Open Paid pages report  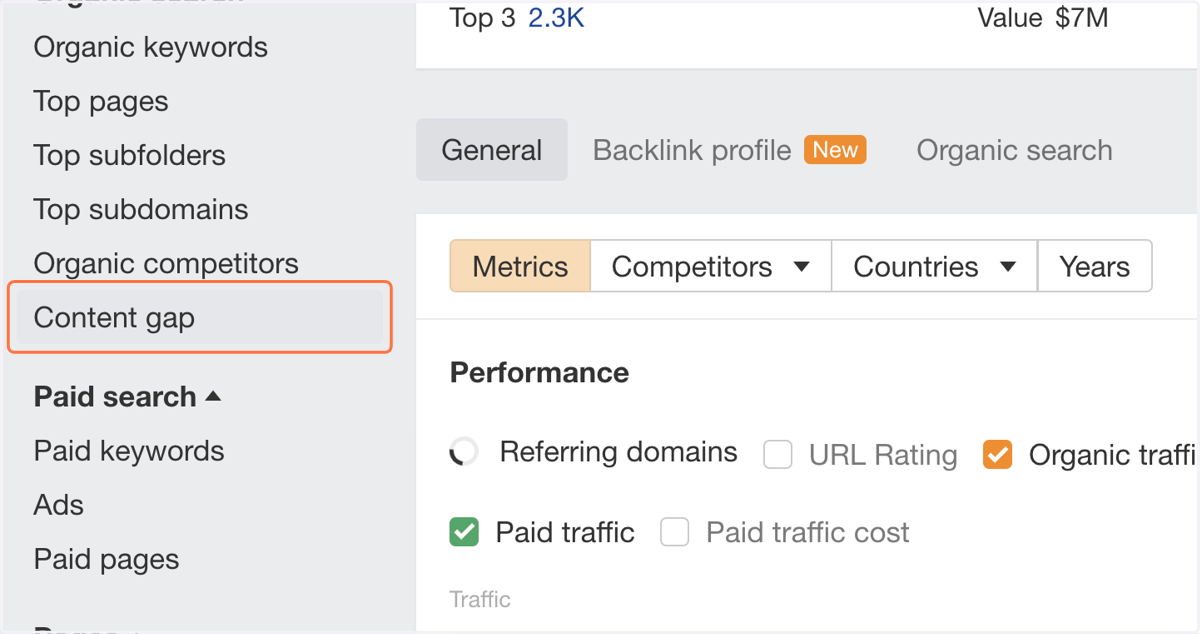[x=107, y=559]
